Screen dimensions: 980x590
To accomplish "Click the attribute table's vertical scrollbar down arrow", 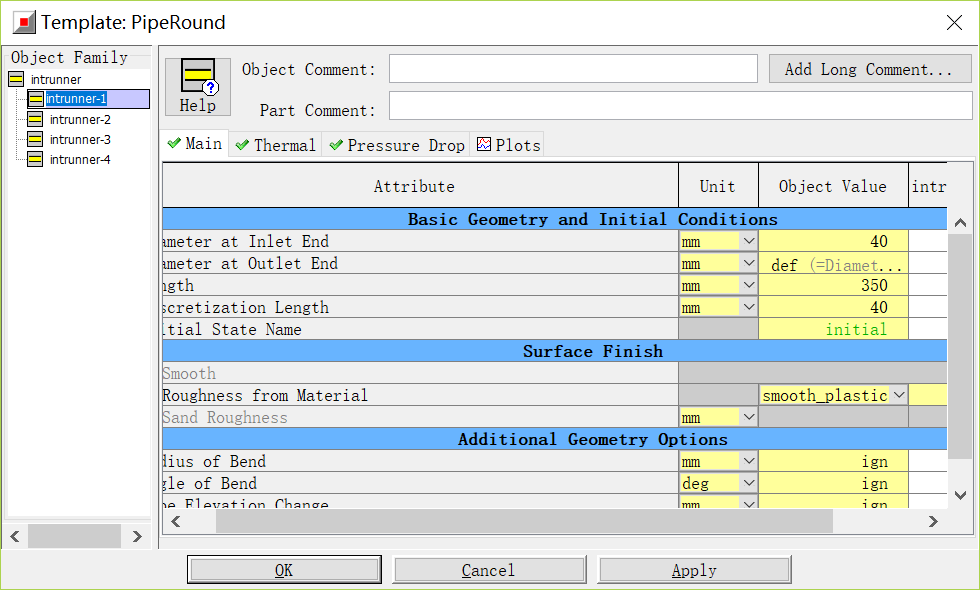I will click(960, 495).
